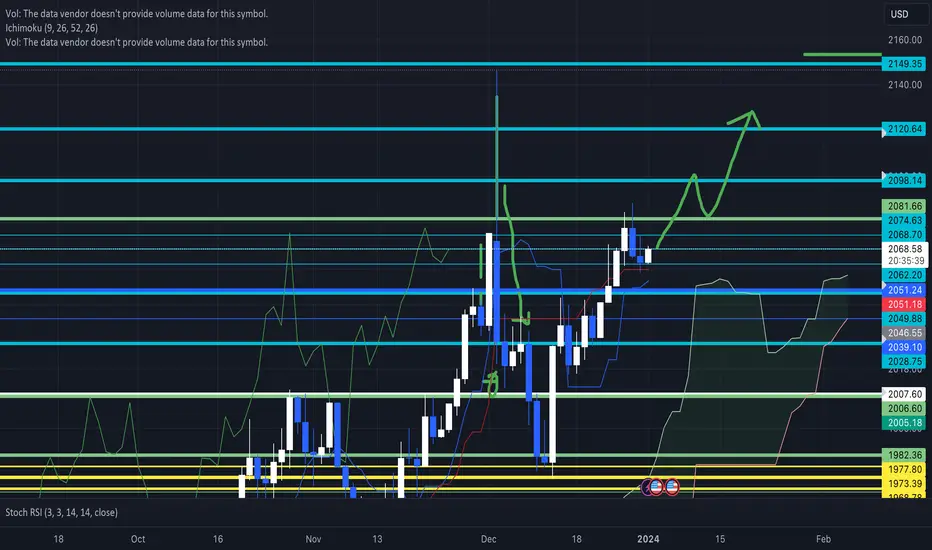Screen dimensions: 932x550
Task: Select the gray 2046.55 price label
Action: tap(903, 333)
